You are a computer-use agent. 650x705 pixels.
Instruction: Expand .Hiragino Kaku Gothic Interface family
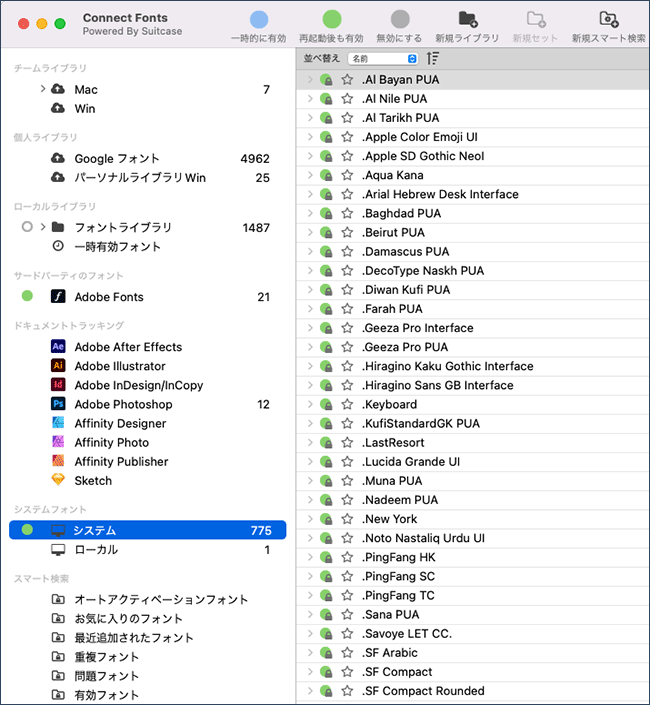pyautogui.click(x=310, y=366)
